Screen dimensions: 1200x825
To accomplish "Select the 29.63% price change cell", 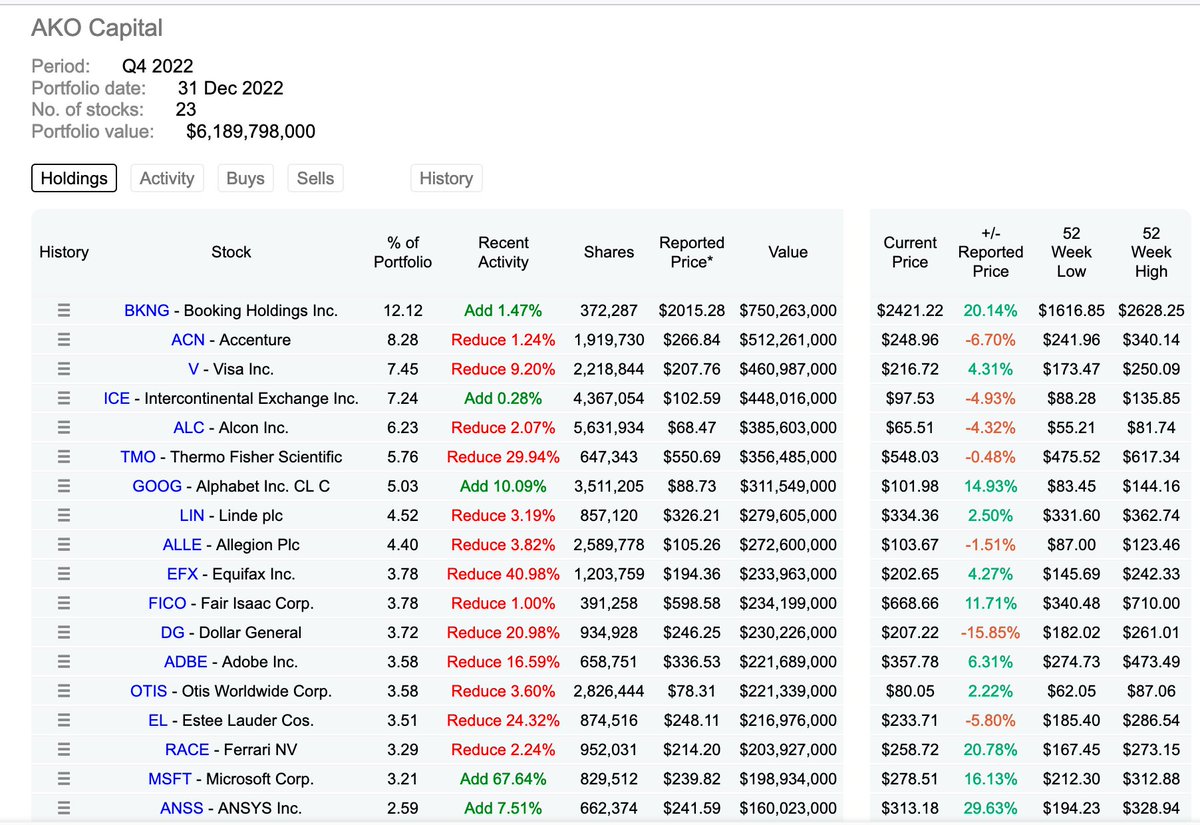I will click(x=990, y=808).
